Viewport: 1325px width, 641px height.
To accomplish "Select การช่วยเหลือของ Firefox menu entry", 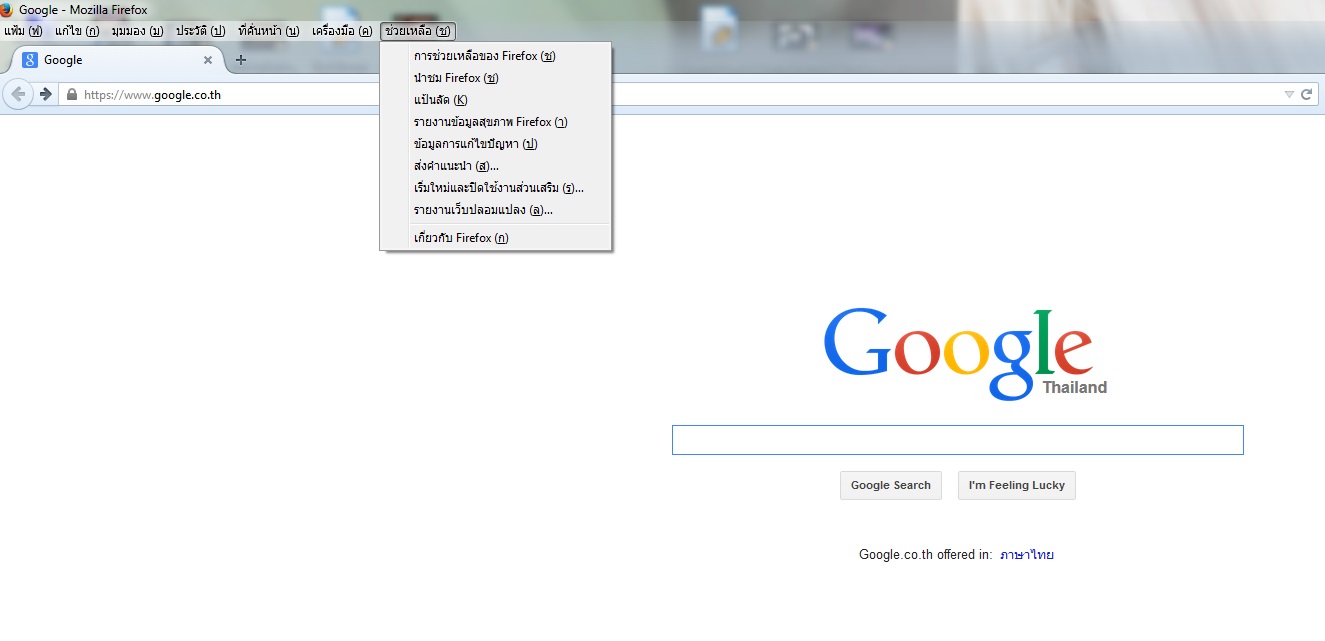I will tap(496, 56).
